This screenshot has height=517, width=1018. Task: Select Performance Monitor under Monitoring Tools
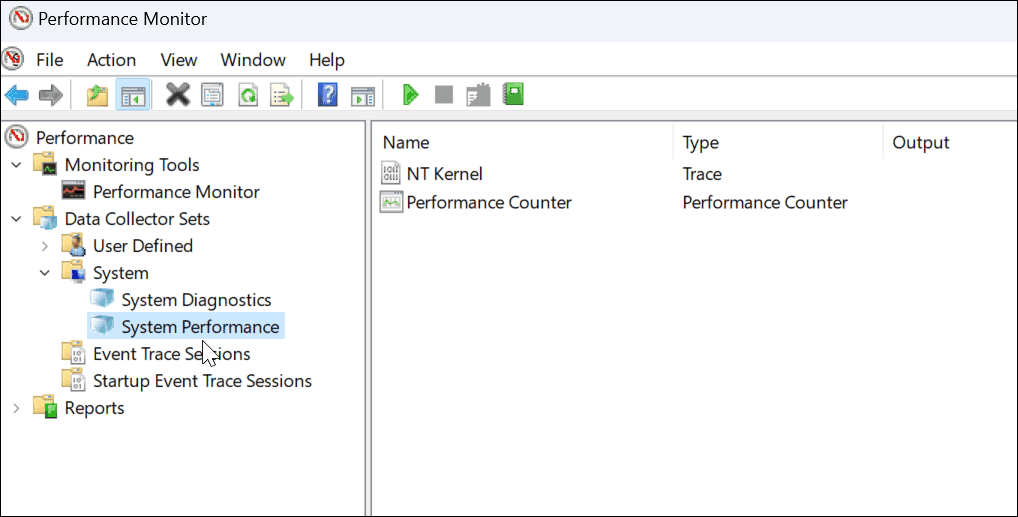tap(176, 192)
